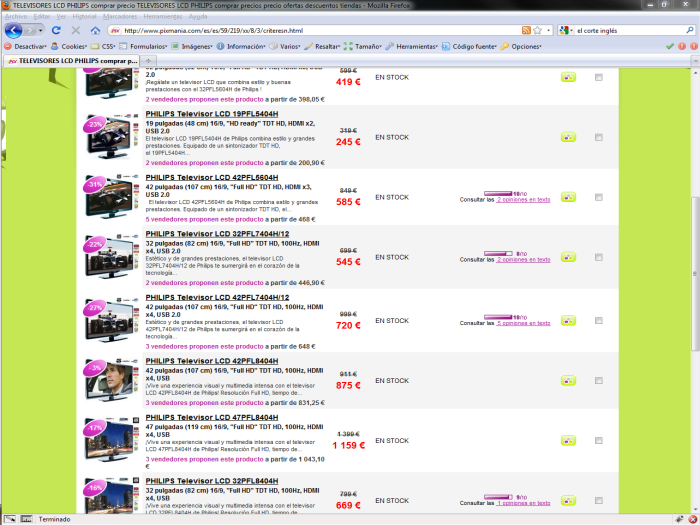This screenshot has width=700, height=525.
Task: Go to the home page icon
Action: pos(95,30)
